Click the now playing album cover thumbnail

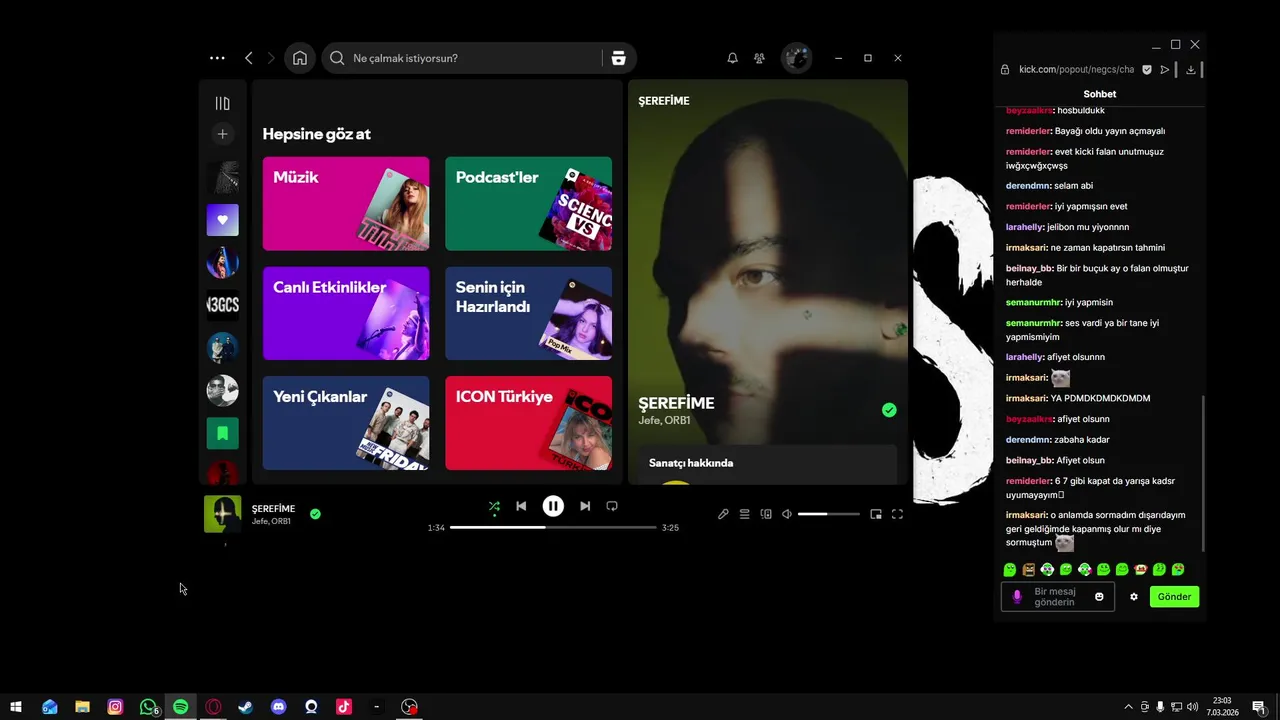[222, 514]
